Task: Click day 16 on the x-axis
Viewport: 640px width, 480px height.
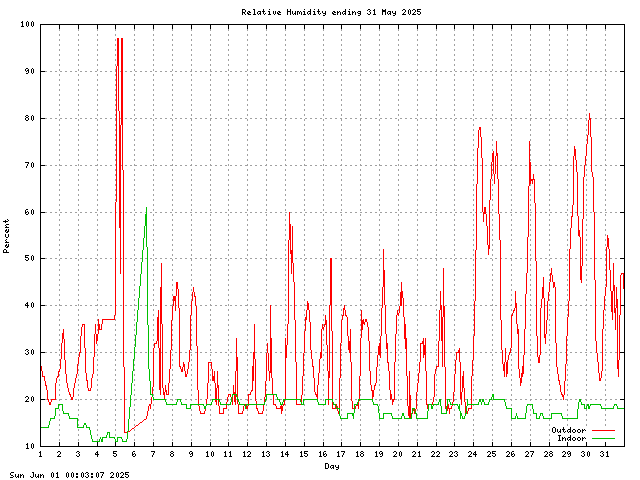Action: tap(323, 454)
